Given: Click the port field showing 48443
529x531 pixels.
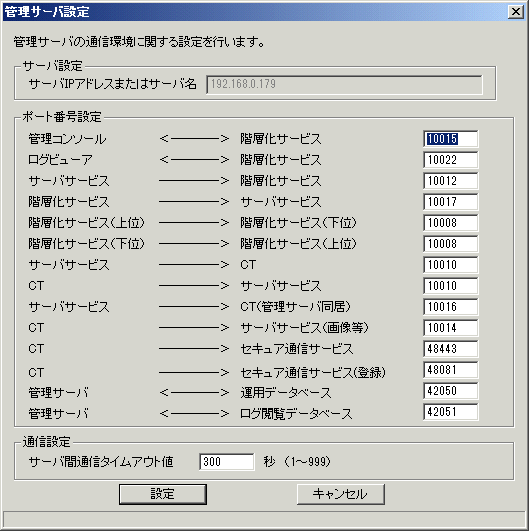Looking at the screenshot, I should 450,349.
